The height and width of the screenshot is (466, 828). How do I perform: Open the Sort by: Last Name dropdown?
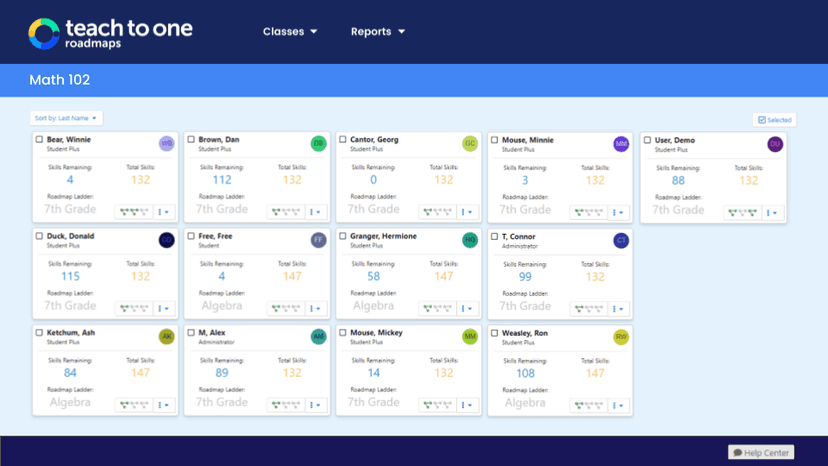pos(66,118)
